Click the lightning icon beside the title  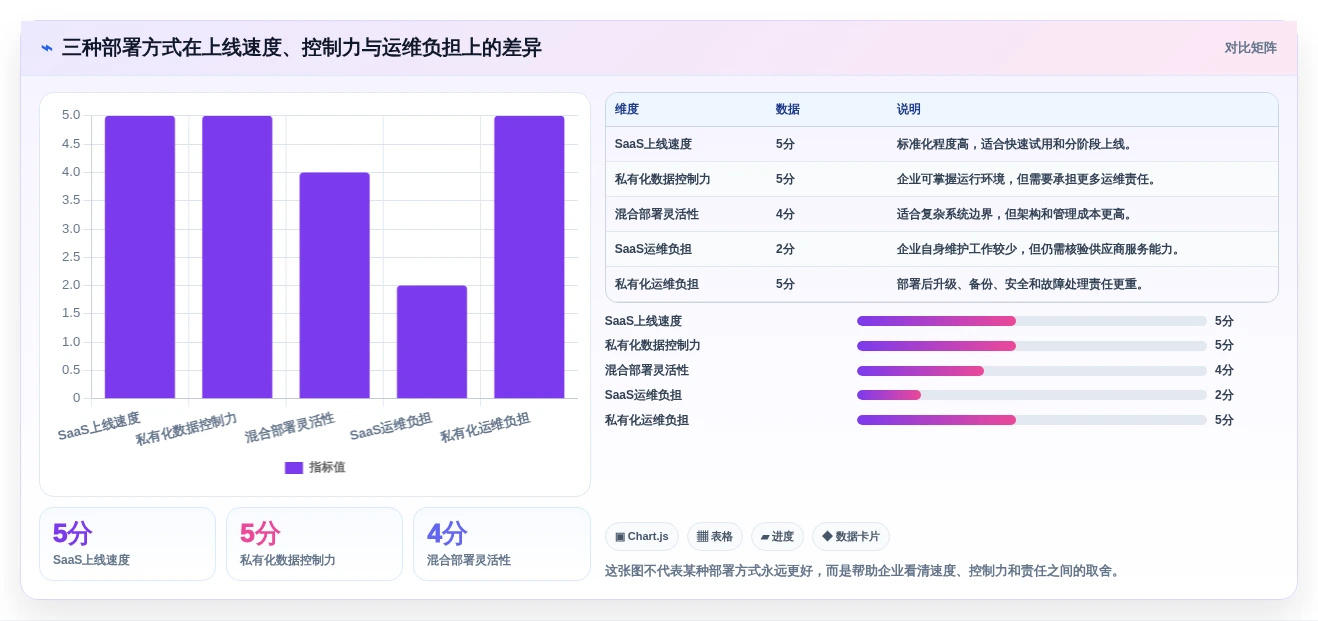point(47,48)
